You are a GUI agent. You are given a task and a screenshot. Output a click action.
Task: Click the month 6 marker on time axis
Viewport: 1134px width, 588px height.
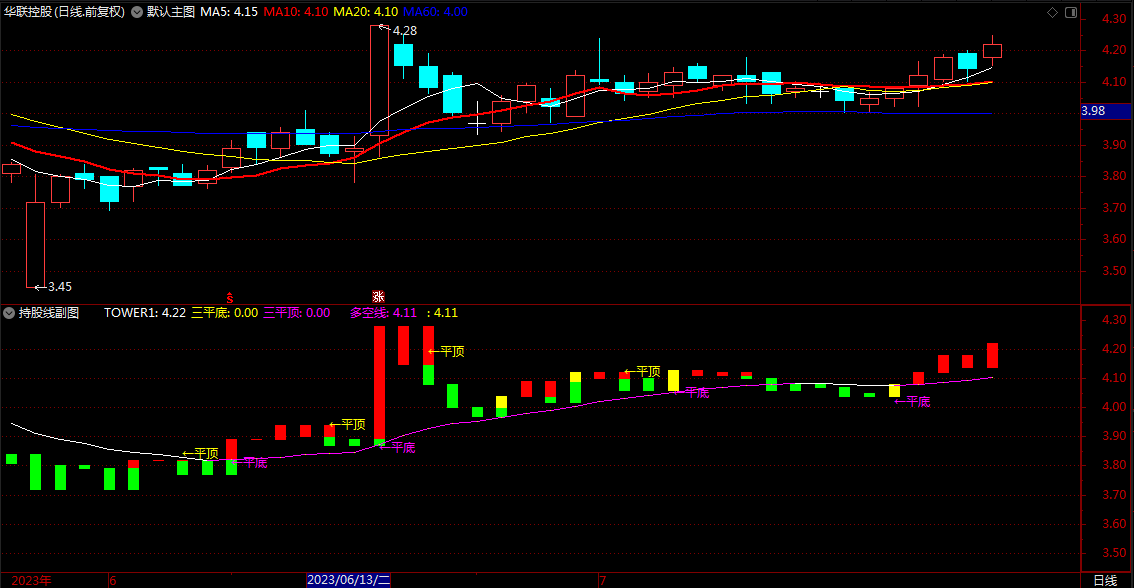(x=113, y=581)
